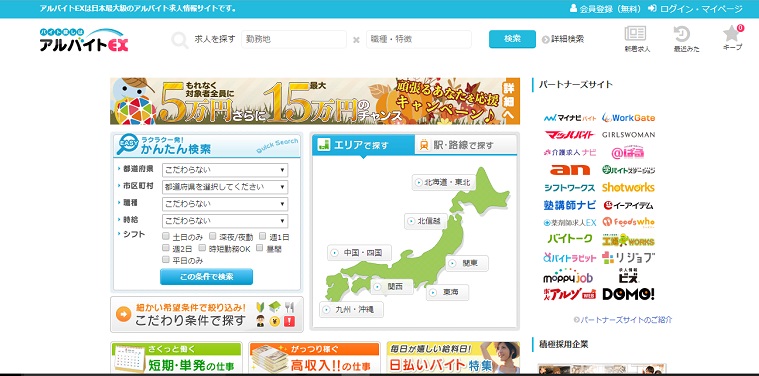Focus the 勤務地 input field
Image resolution: width=759 pixels, height=376 pixels.
pyautogui.click(x=294, y=39)
